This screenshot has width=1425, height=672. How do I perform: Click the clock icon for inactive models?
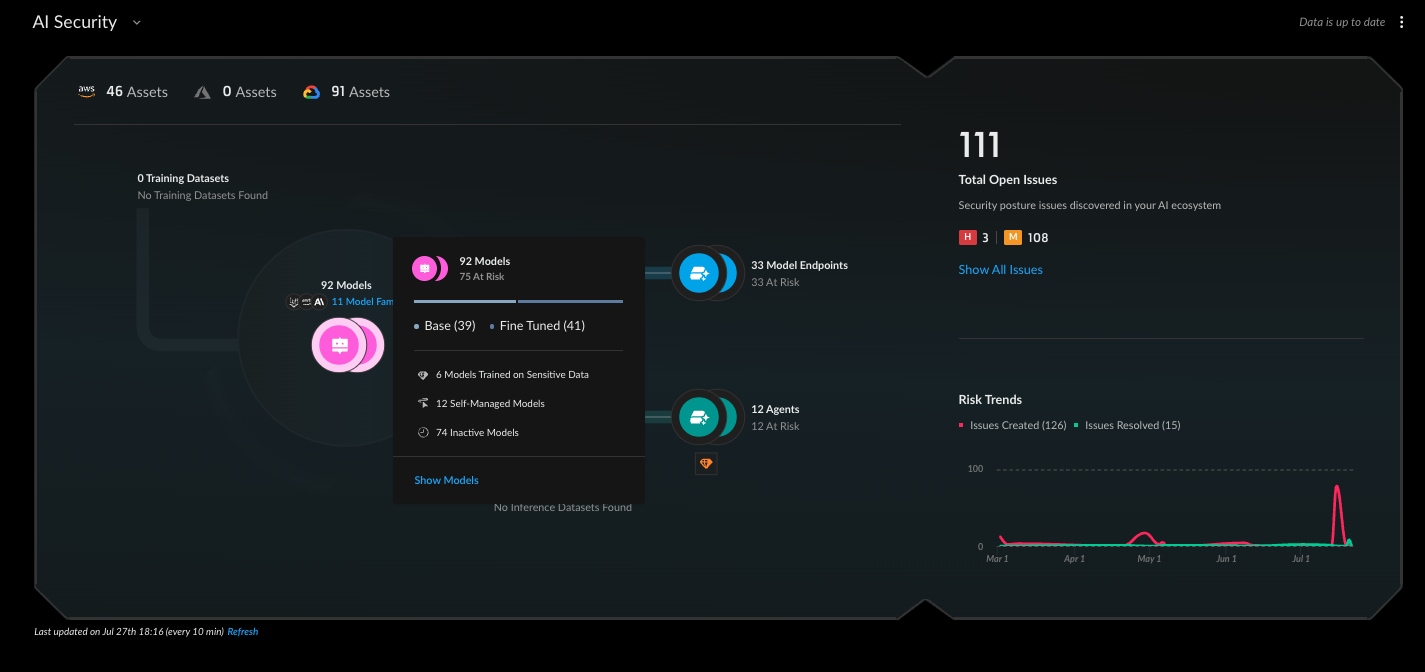[x=424, y=432]
